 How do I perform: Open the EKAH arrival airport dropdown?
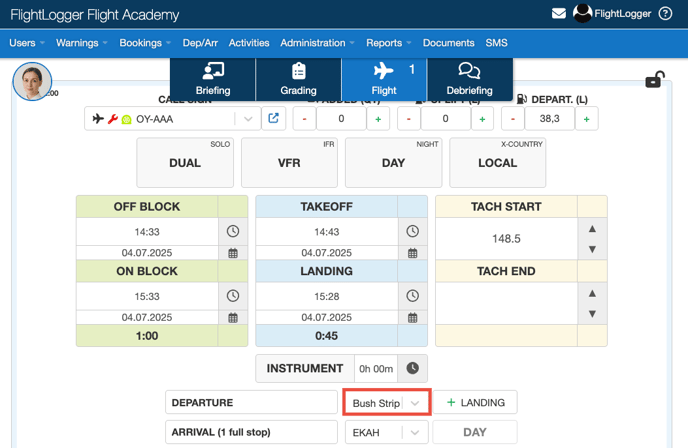[387, 432]
